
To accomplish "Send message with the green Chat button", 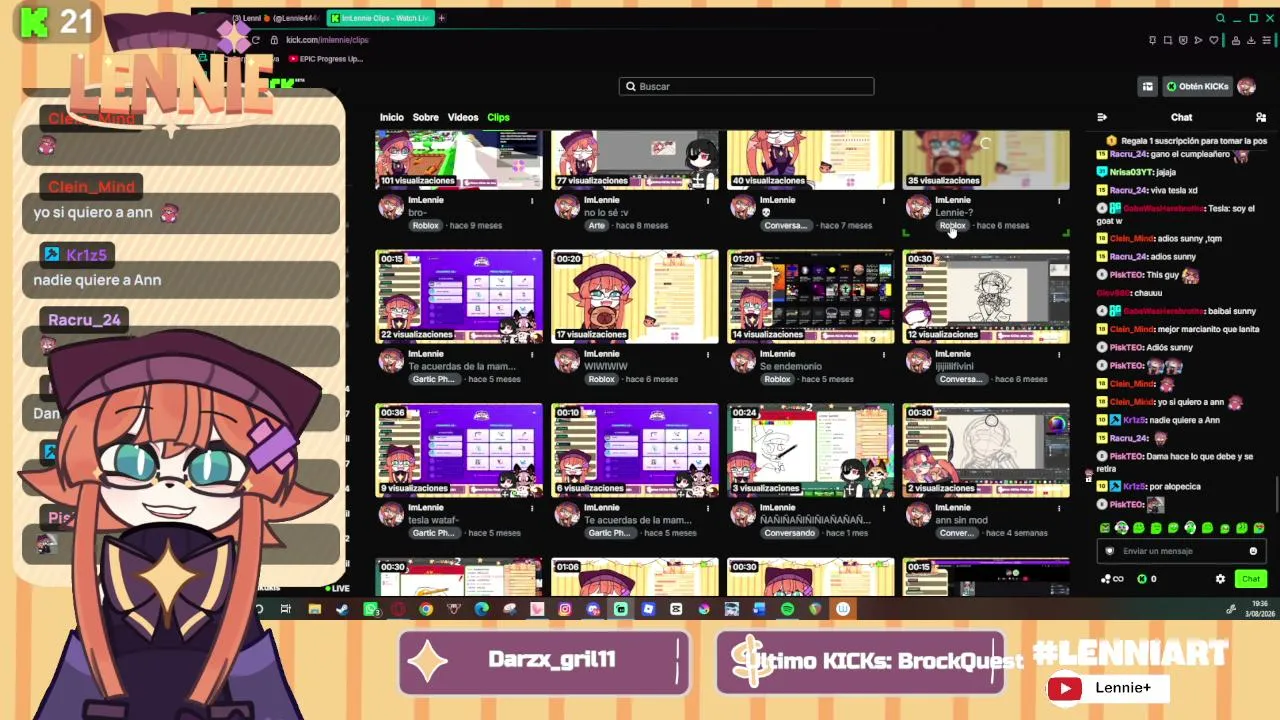I will [x=1250, y=579].
